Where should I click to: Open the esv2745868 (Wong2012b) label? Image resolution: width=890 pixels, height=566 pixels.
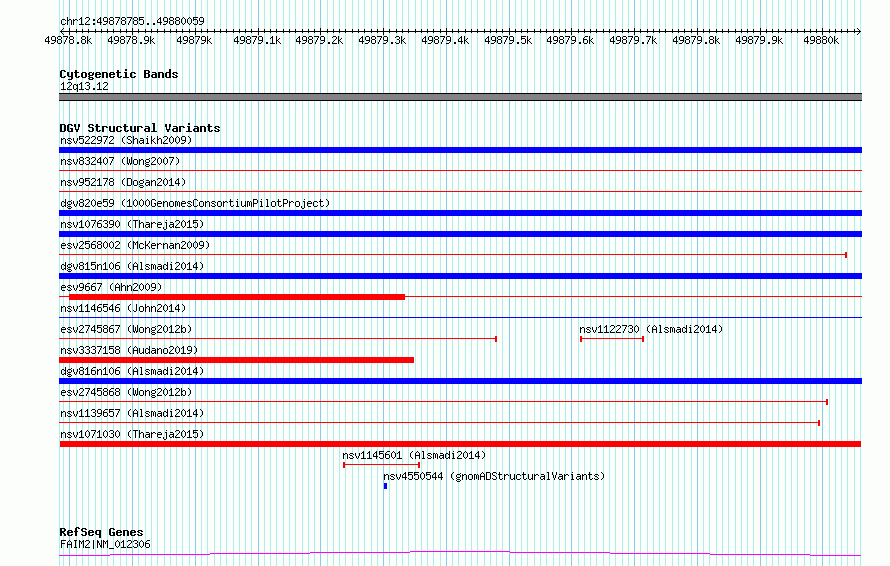[126, 392]
